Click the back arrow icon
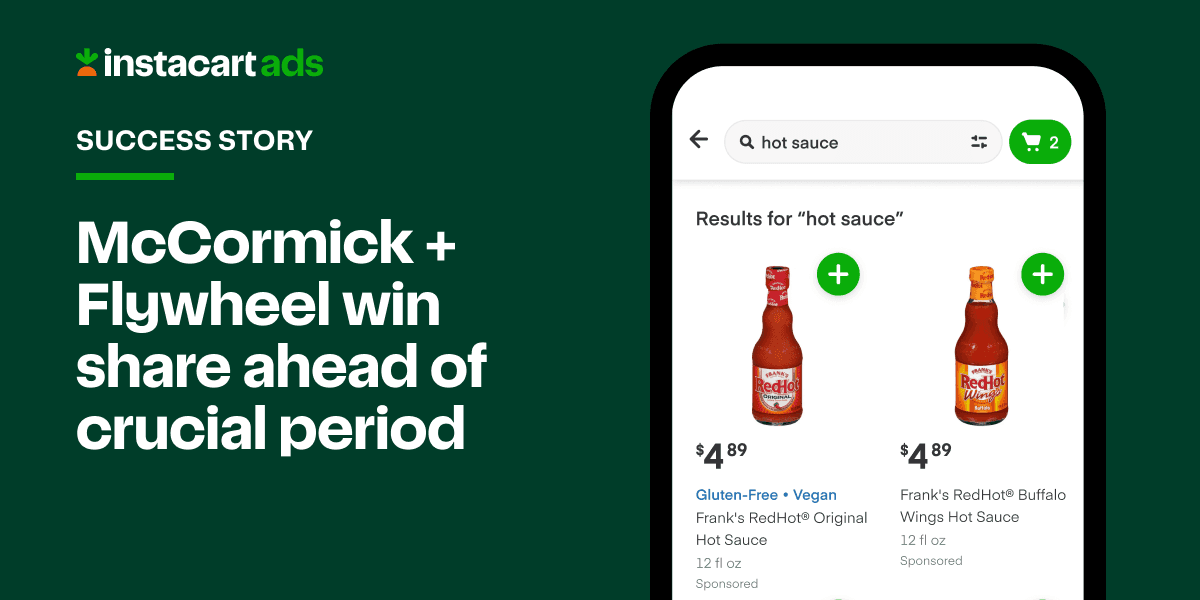Image resolution: width=1200 pixels, height=600 pixels. pyautogui.click(x=699, y=140)
